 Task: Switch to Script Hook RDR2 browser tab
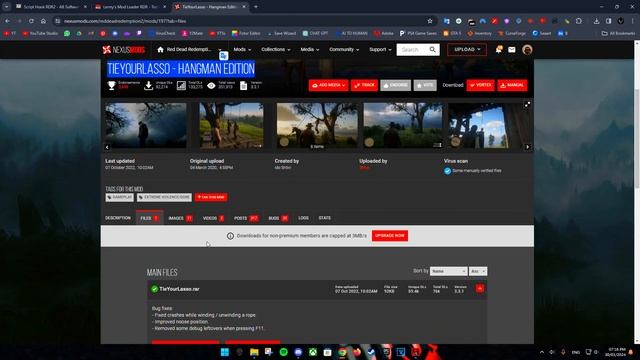[50, 7]
